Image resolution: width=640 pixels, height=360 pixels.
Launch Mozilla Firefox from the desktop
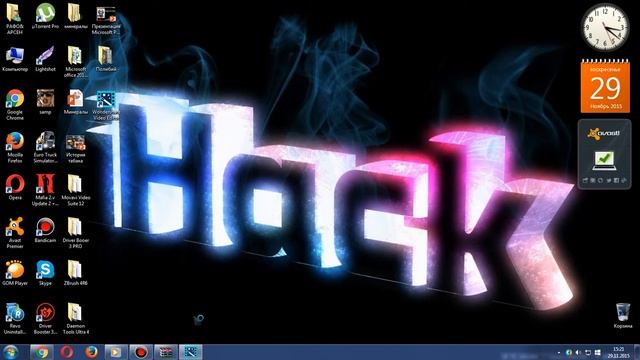[x=15, y=148]
